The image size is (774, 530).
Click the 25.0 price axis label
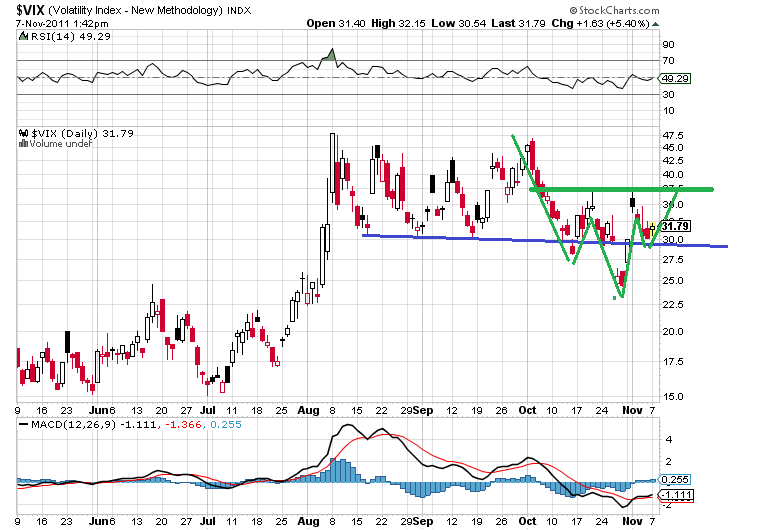[673, 281]
